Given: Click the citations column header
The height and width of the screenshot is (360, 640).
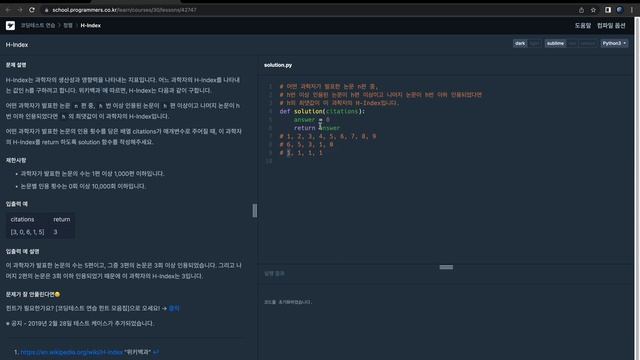Looking at the screenshot, I should 22,219.
